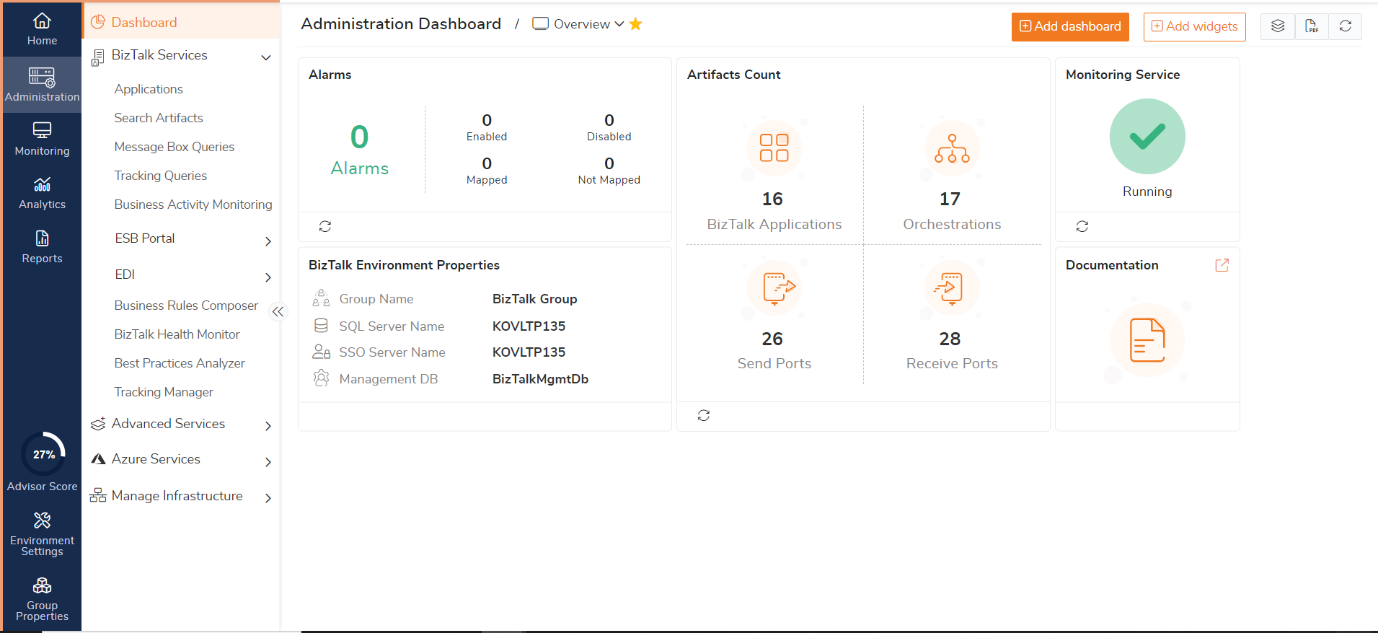The height and width of the screenshot is (633, 1378).
Task: Click the Receive Ports icon
Action: 951,288
